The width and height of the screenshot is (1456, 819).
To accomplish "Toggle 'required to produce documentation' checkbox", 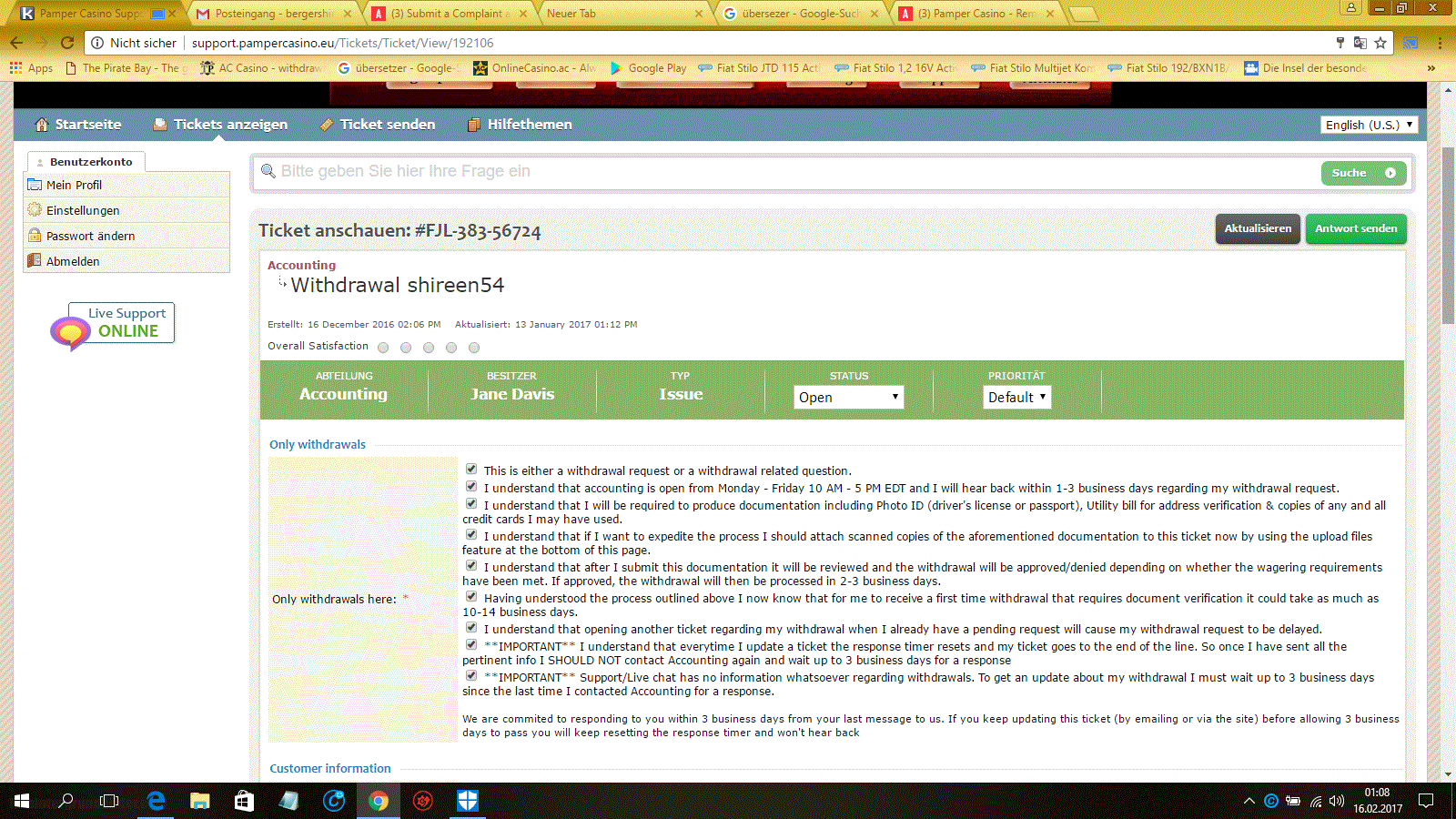I will pos(471,504).
